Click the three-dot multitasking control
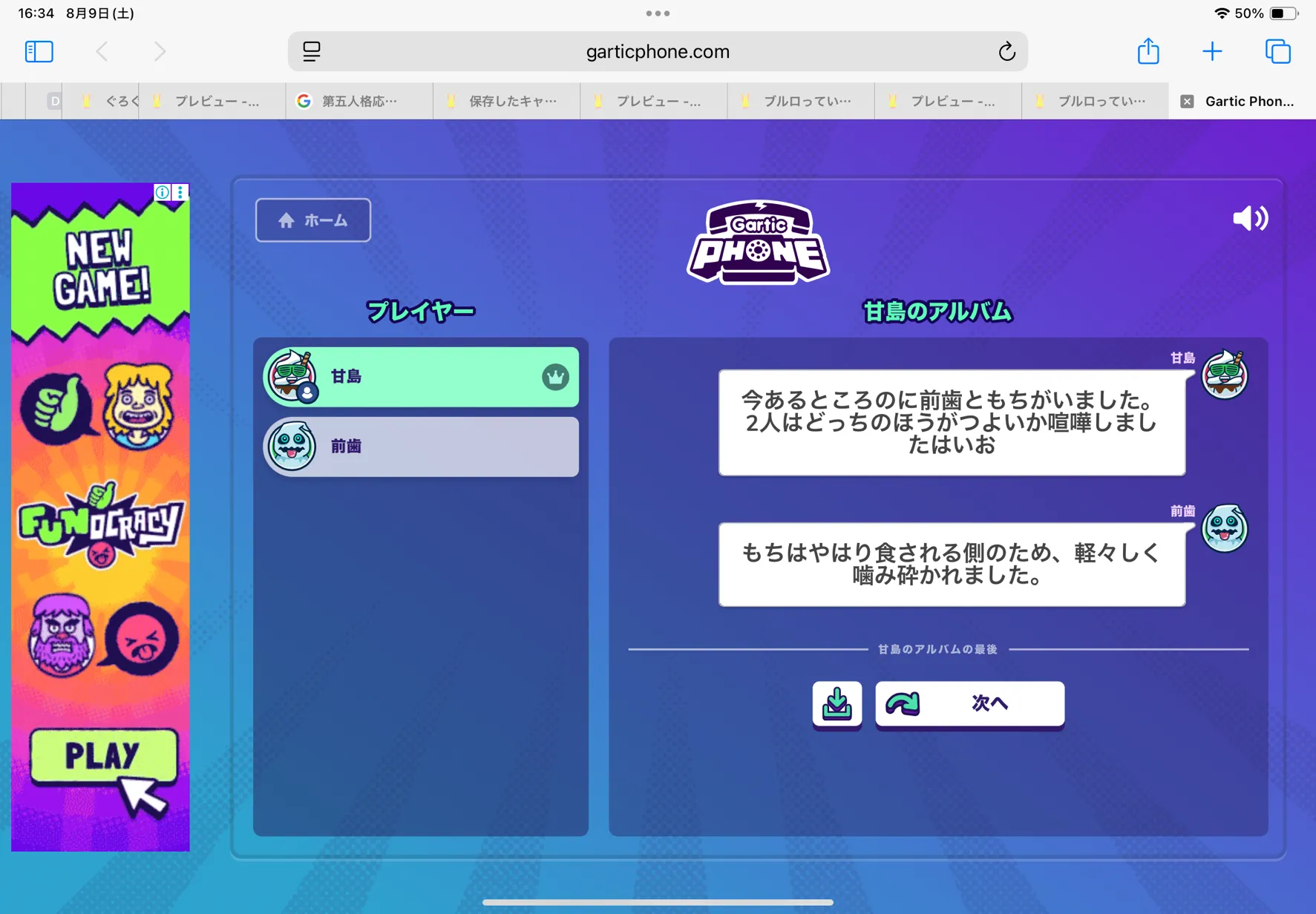The height and width of the screenshot is (914, 1316). pyautogui.click(x=658, y=13)
